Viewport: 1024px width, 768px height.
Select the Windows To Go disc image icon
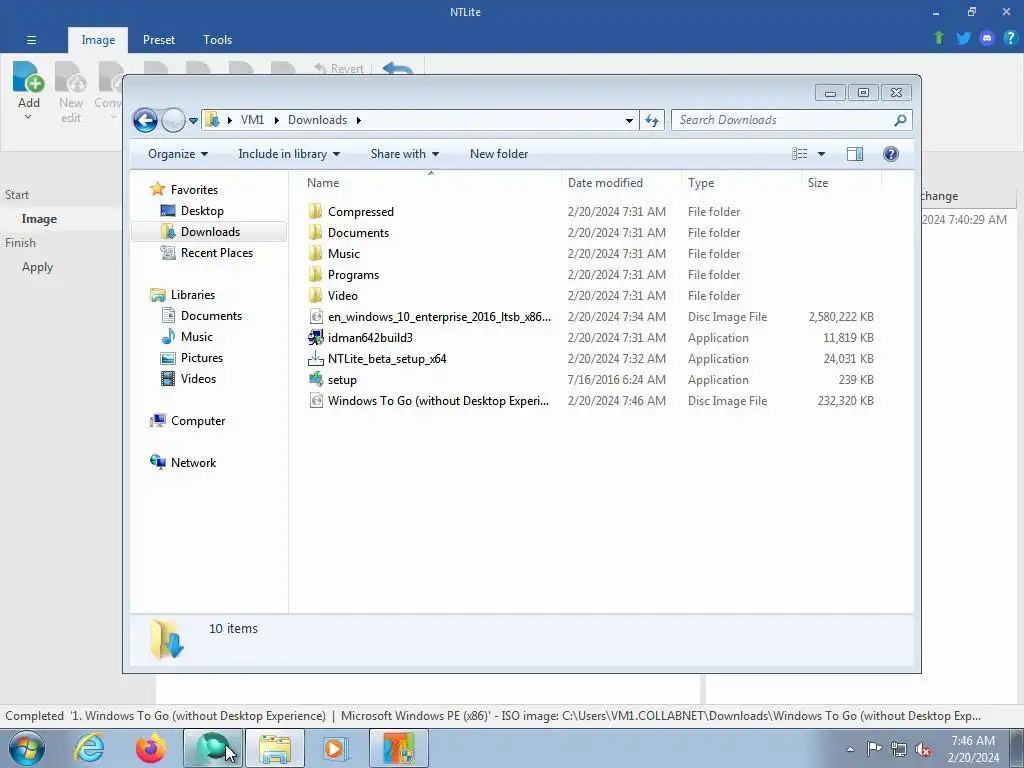tap(315, 400)
